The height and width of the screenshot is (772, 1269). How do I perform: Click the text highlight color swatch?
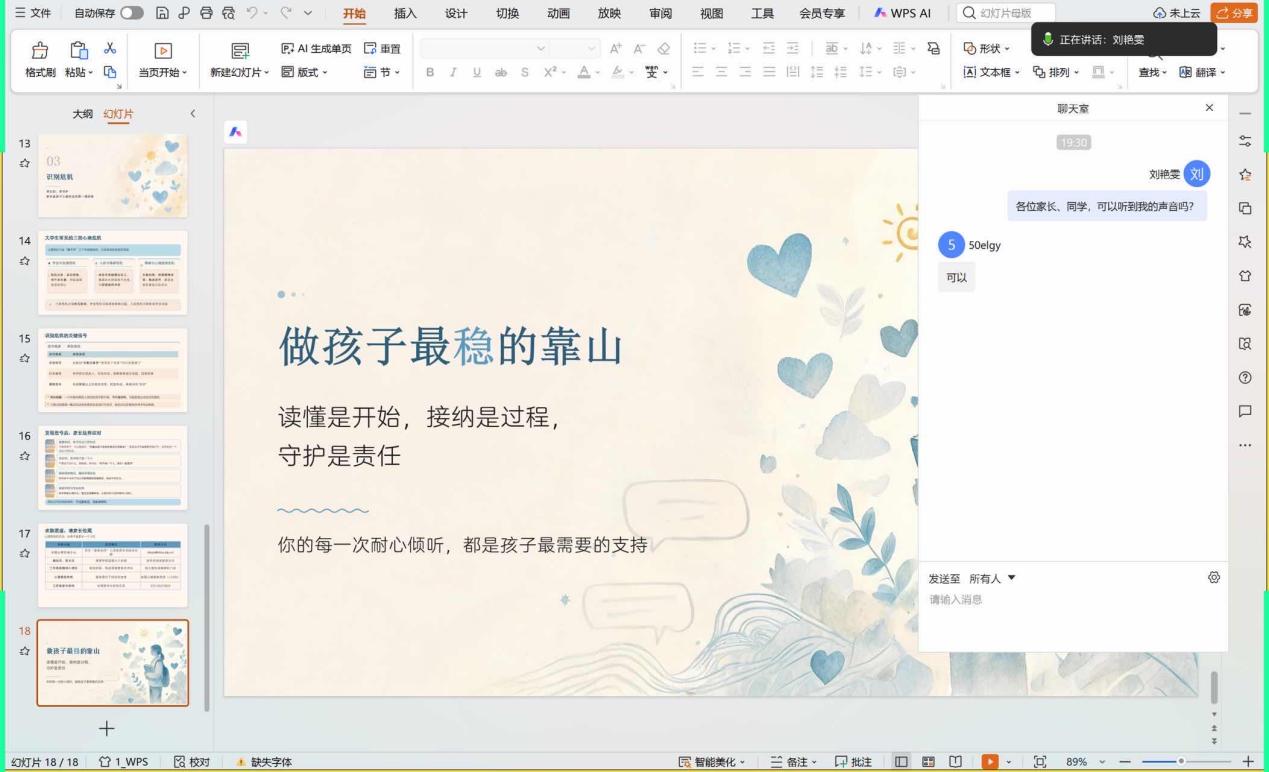click(618, 72)
